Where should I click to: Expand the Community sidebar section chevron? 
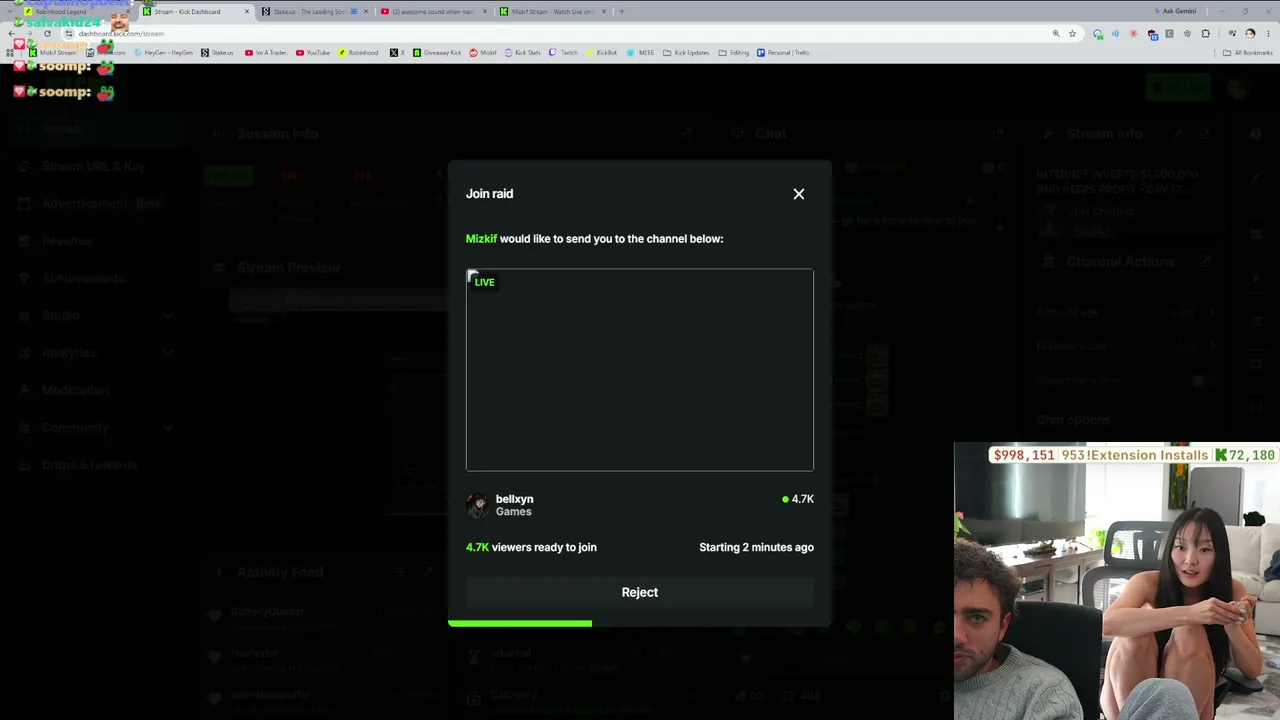coord(167,428)
